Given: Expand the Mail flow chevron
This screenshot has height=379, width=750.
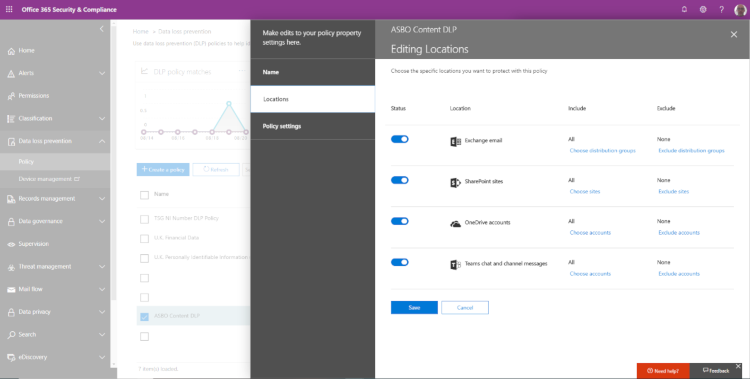Looking at the screenshot, I should [102, 290].
